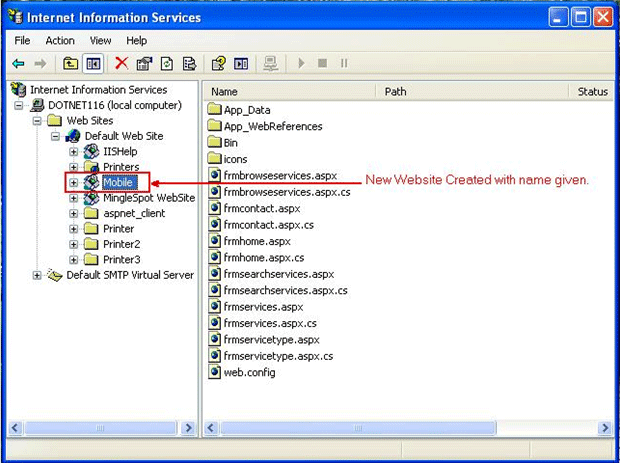The height and width of the screenshot is (463, 620).
Task: Expand the Default SMTP Virtual Server node
Action: pos(37,276)
